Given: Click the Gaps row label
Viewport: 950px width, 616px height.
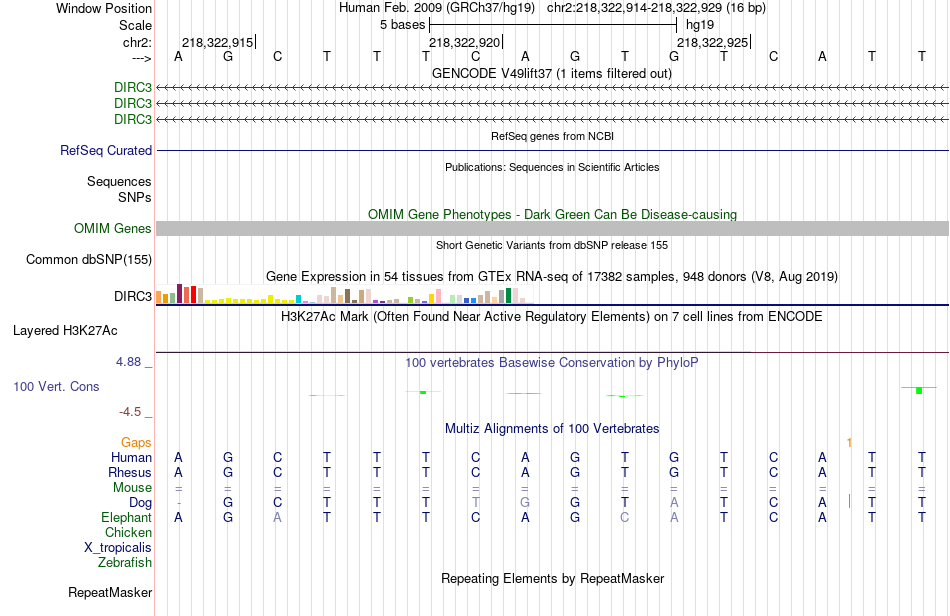Looking at the screenshot, I should click(136, 443).
